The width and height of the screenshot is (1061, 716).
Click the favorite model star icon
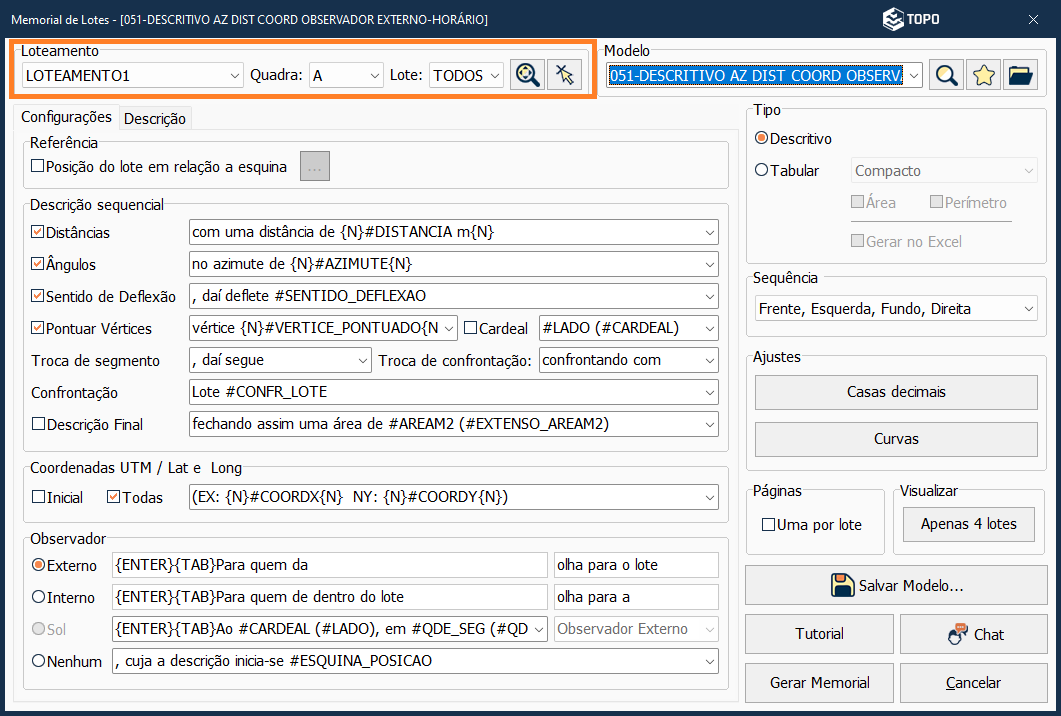(983, 75)
